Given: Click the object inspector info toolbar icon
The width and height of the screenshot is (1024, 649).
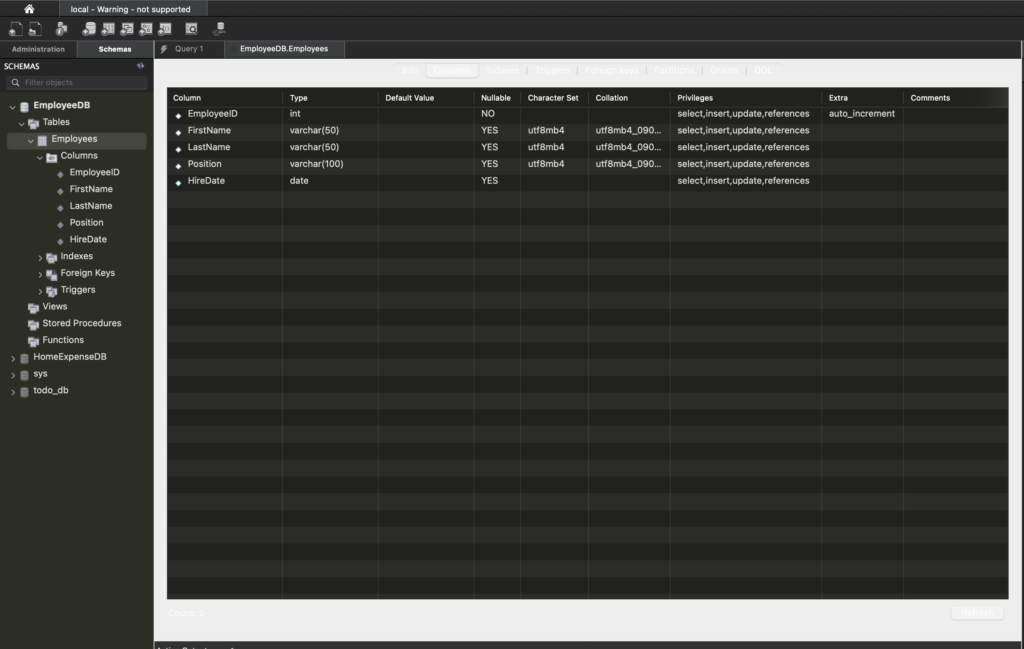Looking at the screenshot, I should point(61,29).
